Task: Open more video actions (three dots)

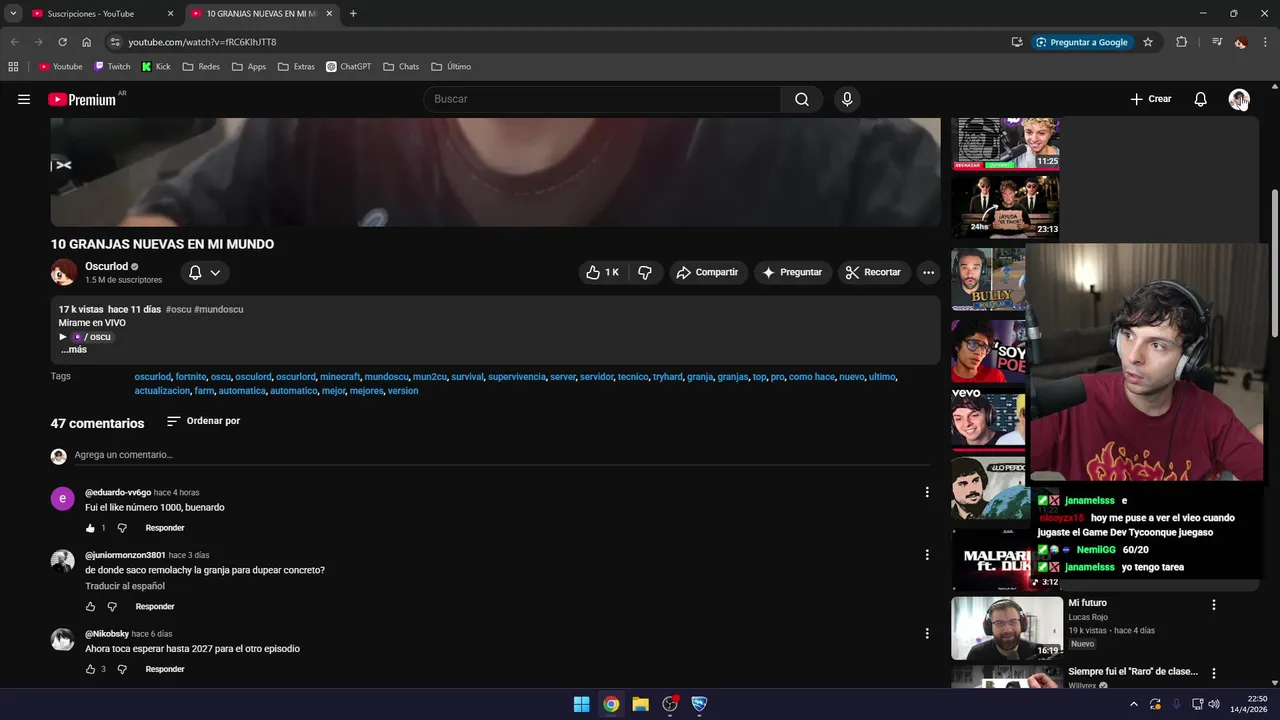Action: [x=928, y=272]
